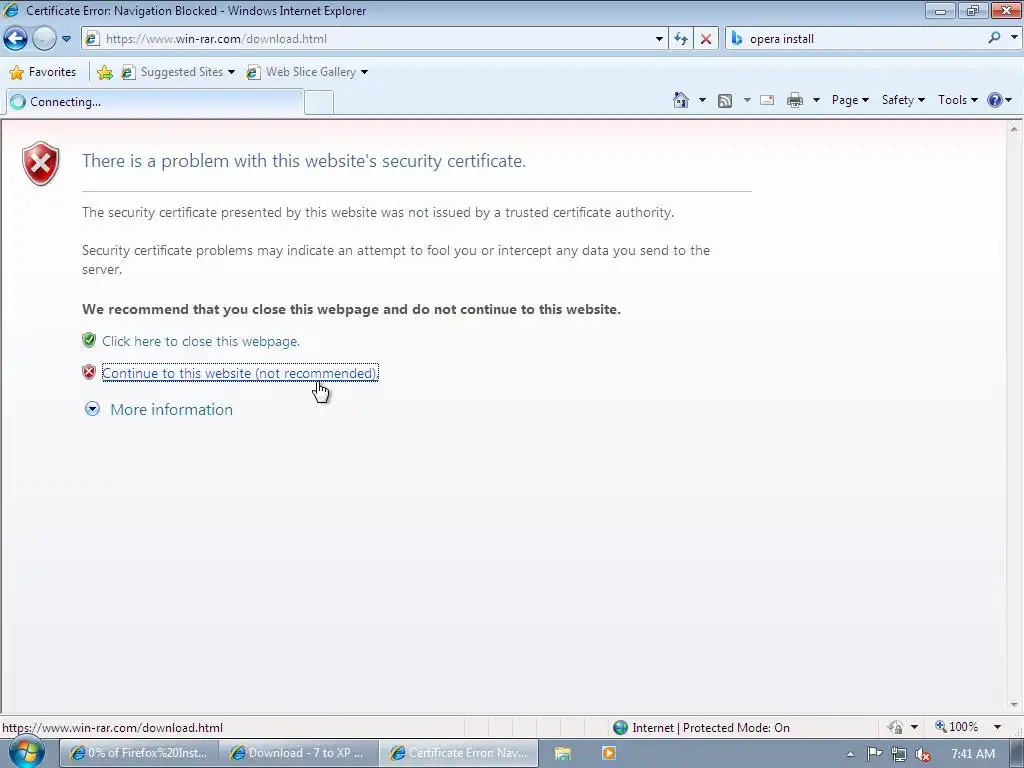The height and width of the screenshot is (768, 1024).
Task: Select the Connecting... tab
Action: (x=154, y=102)
